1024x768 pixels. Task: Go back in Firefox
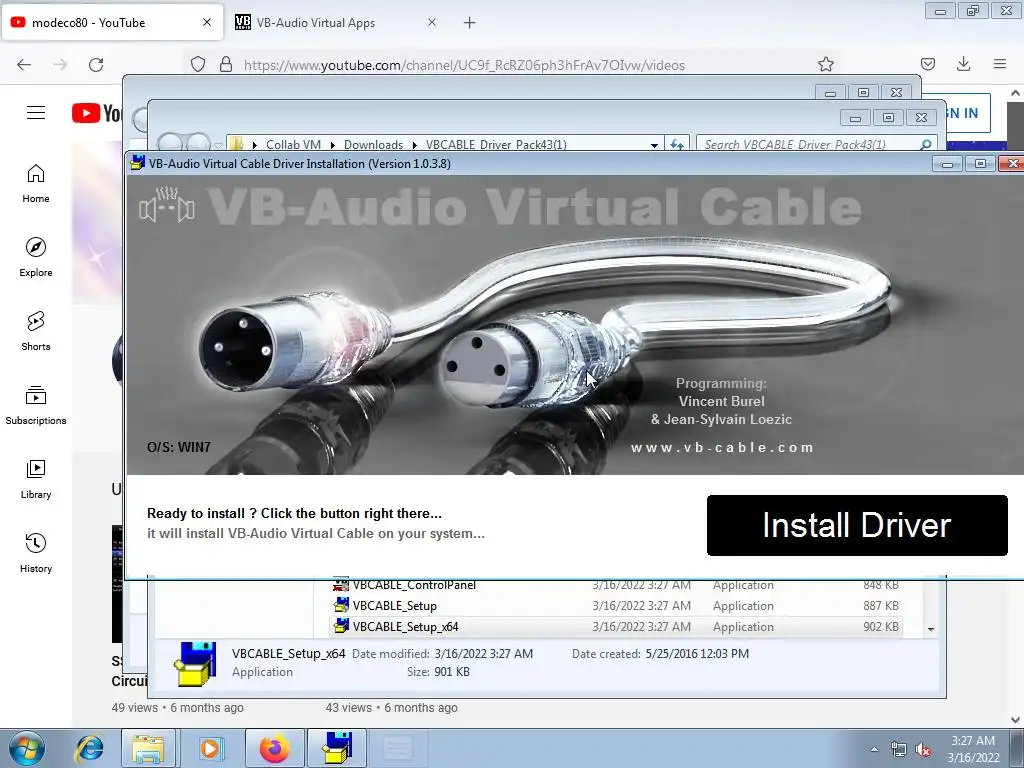tap(24, 65)
